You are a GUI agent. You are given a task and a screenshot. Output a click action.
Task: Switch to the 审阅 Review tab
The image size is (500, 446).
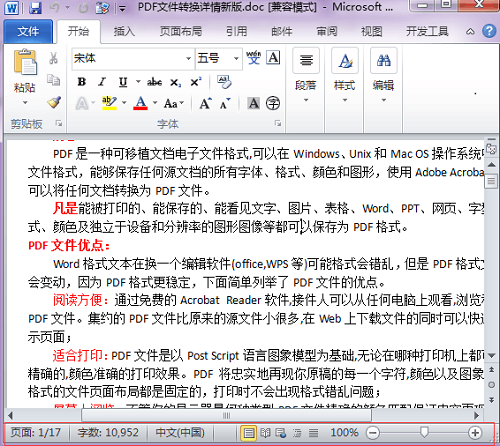click(x=327, y=32)
